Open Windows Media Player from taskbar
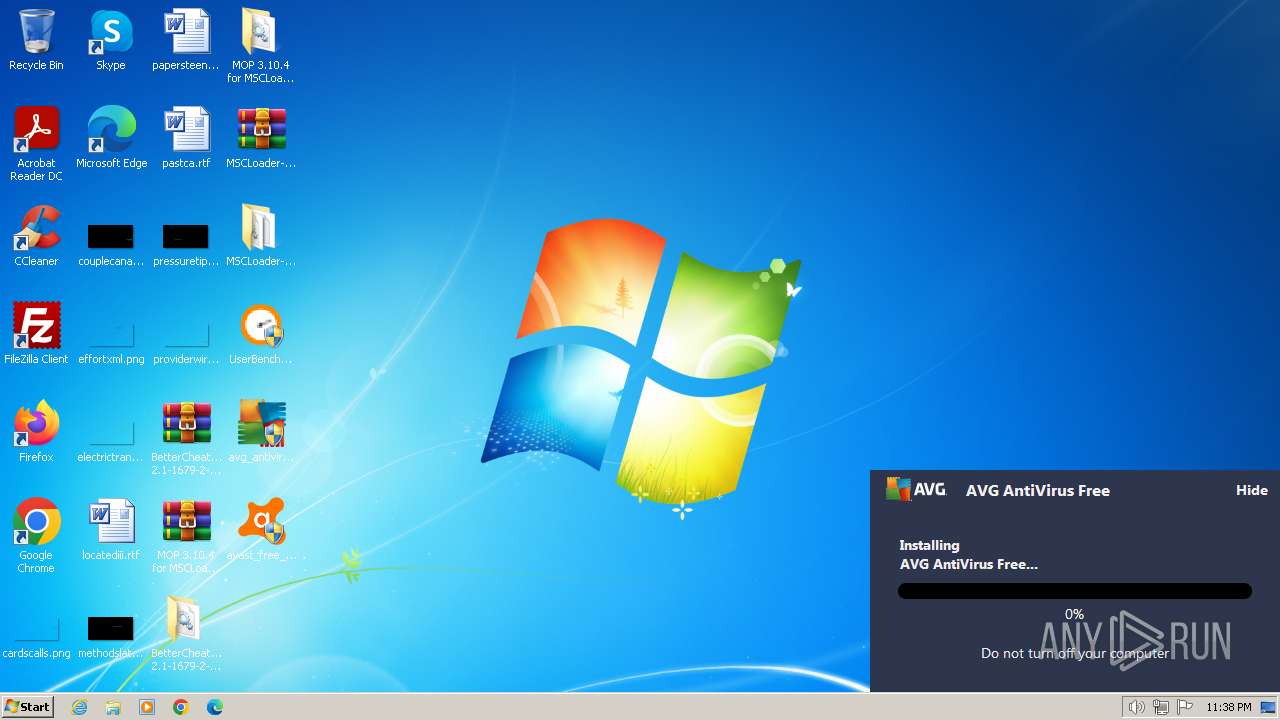 (x=147, y=707)
